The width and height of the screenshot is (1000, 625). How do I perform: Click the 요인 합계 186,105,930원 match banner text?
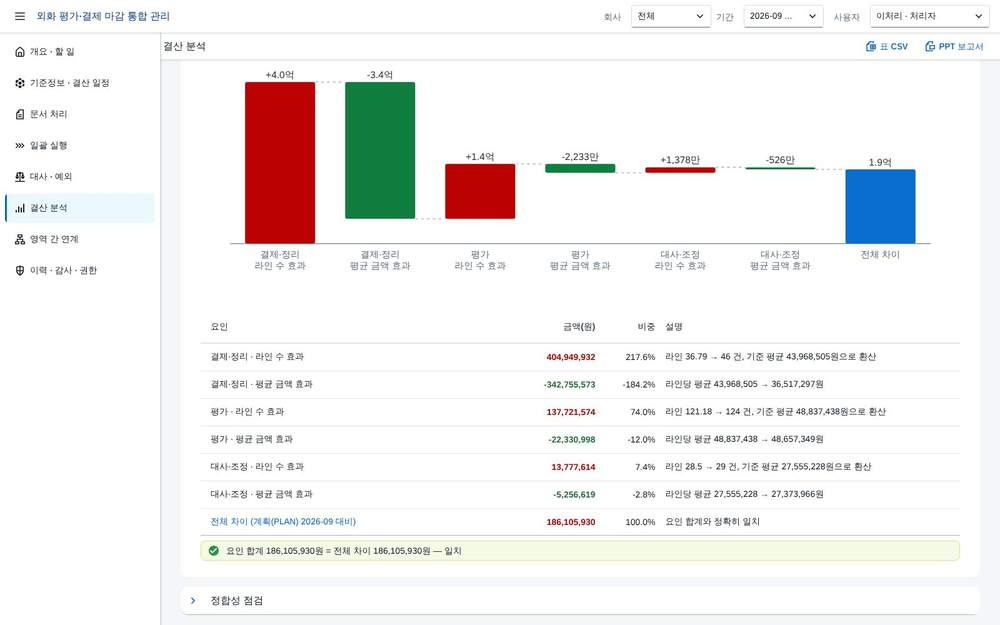coord(344,550)
